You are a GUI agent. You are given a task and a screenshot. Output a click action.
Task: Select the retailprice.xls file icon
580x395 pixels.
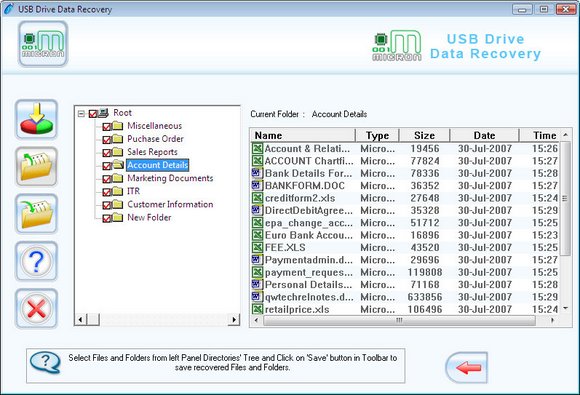coord(257,309)
